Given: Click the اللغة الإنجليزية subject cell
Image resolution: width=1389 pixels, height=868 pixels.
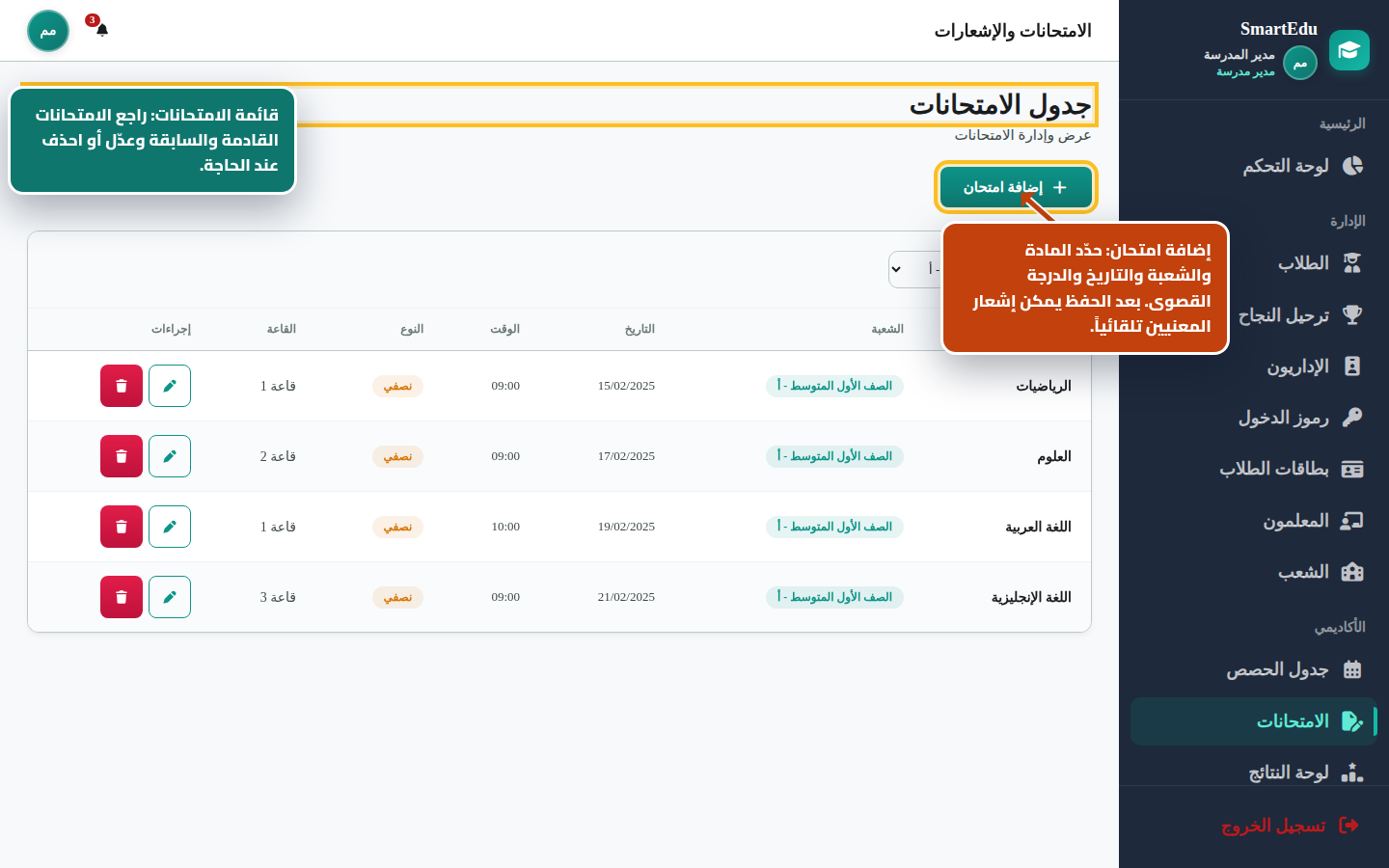Looking at the screenshot, I should click(1031, 597).
